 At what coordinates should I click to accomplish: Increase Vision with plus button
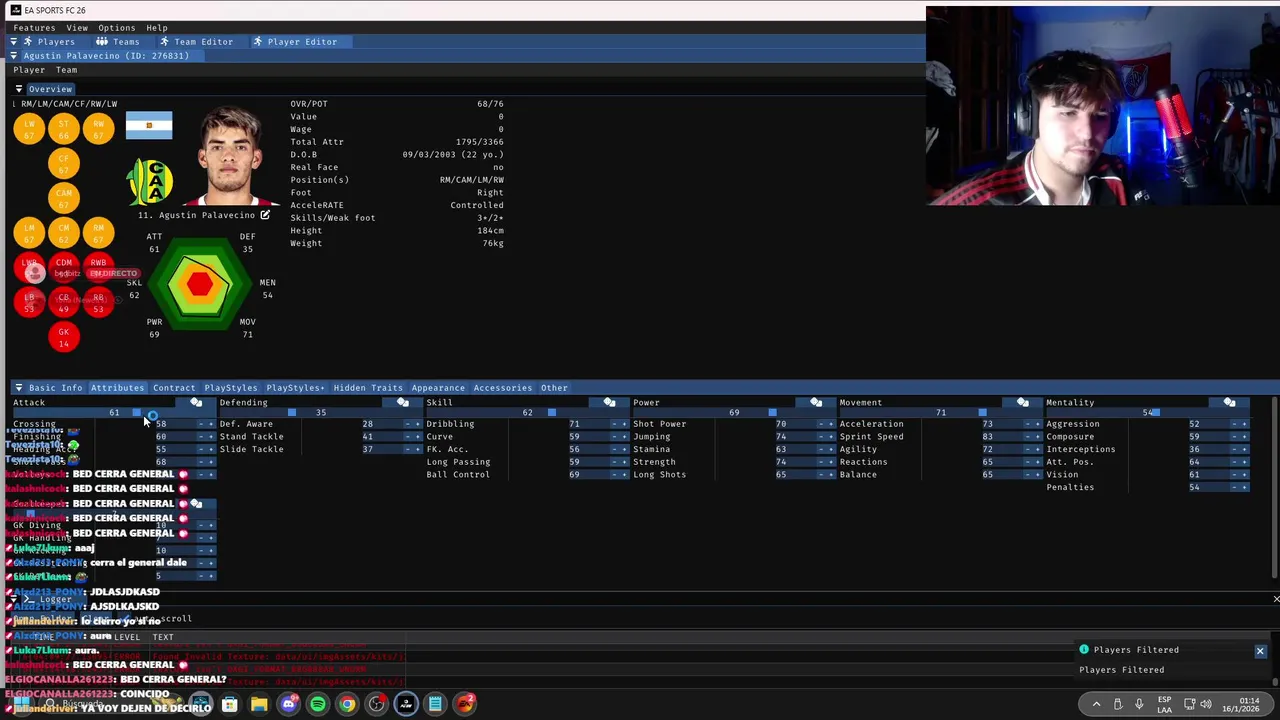click(x=1245, y=475)
